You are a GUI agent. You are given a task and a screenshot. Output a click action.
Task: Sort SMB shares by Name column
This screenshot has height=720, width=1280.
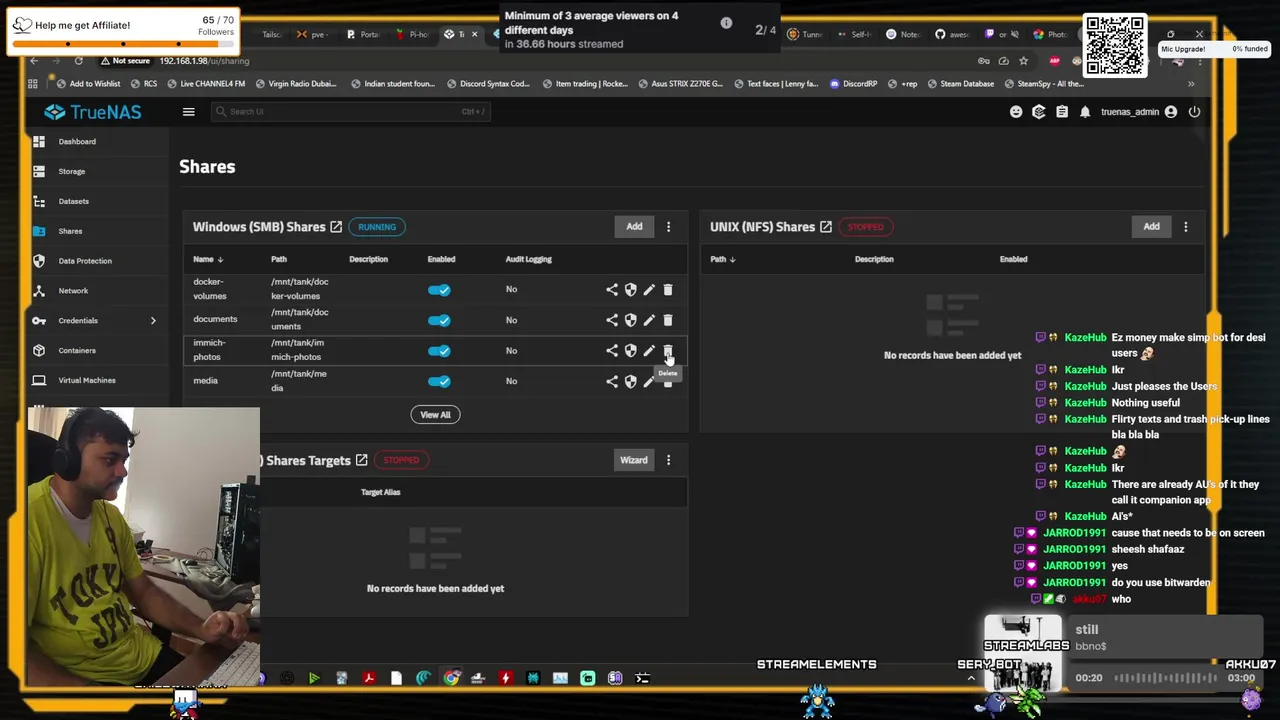tap(208, 259)
